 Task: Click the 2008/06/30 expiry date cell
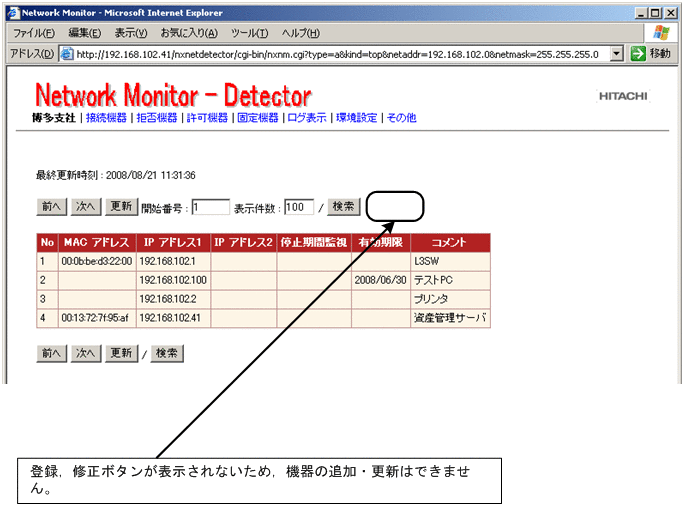coord(381,280)
